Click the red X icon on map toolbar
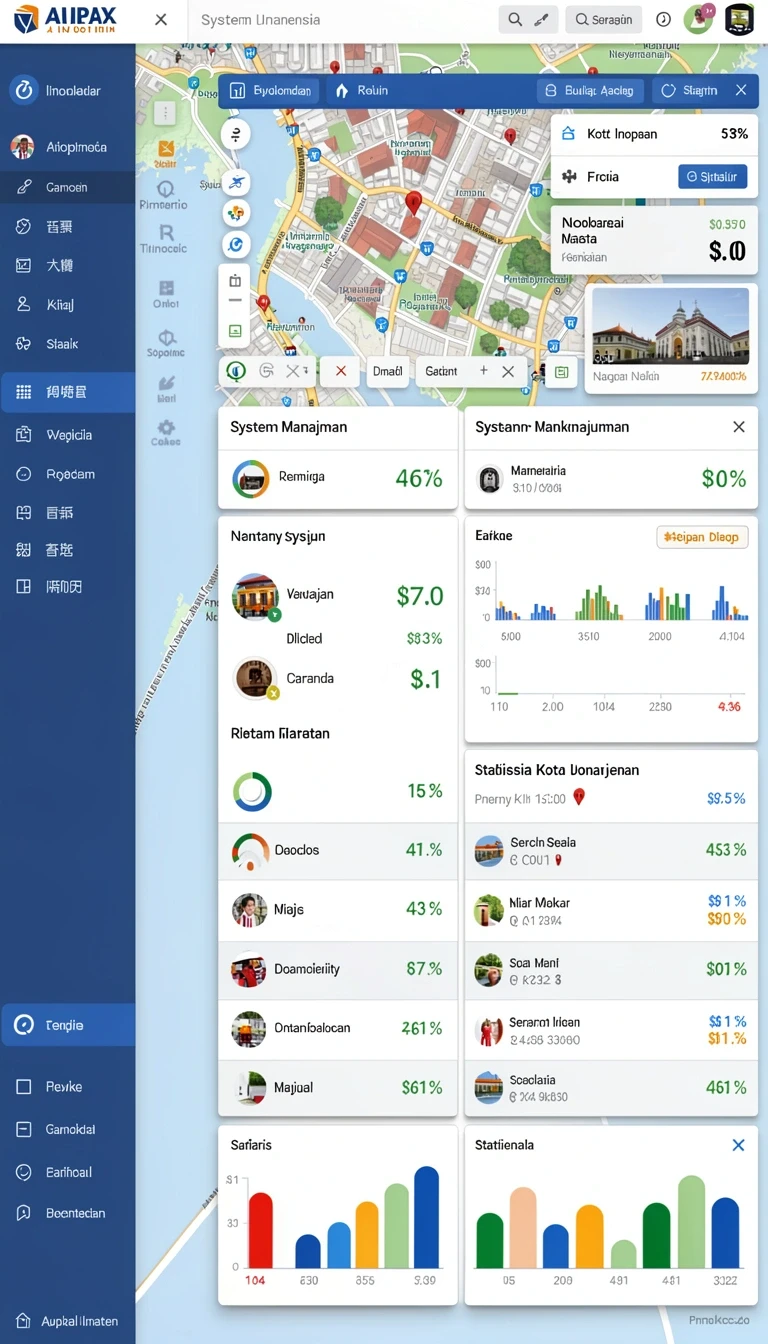Screen dimensions: 768x1344 (x=340, y=371)
